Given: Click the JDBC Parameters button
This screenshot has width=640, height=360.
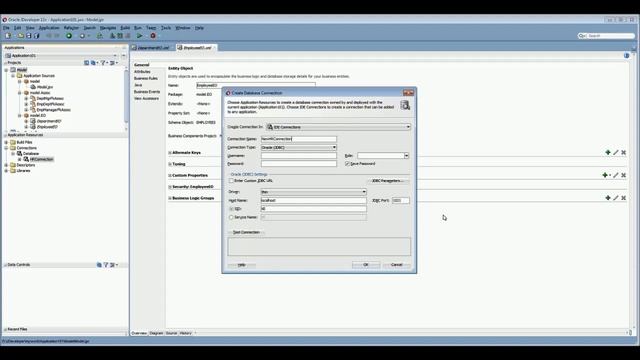Looking at the screenshot, I should point(388,180).
